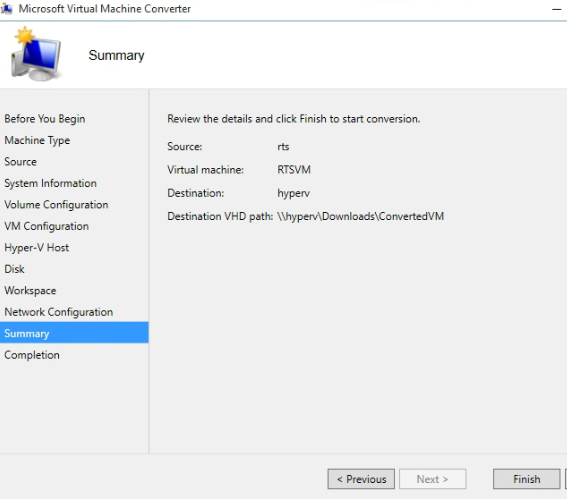The image size is (567, 499).
Task: Click the Destination: label
Action: [x=196, y=193]
